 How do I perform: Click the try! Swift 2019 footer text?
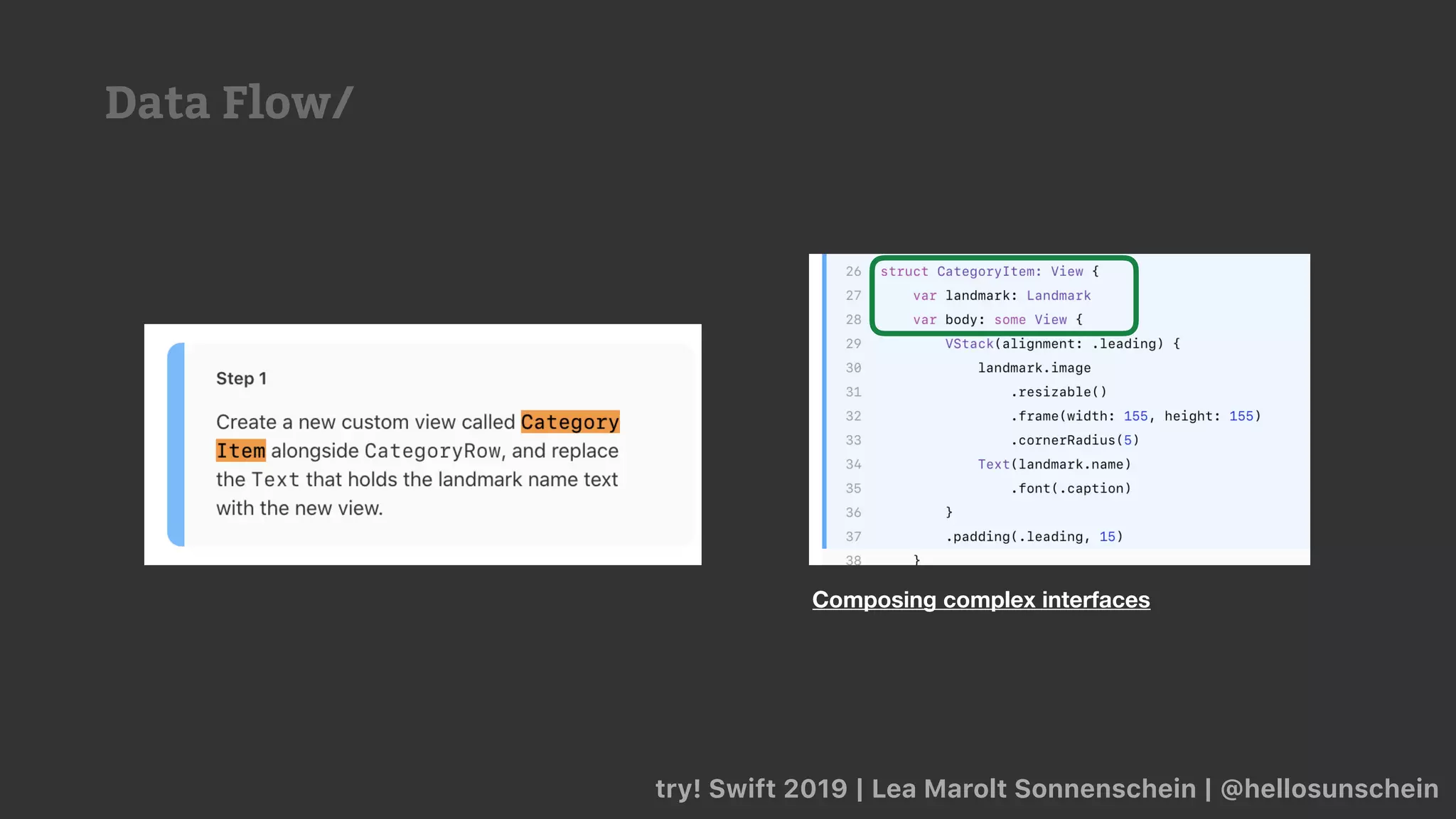751,788
